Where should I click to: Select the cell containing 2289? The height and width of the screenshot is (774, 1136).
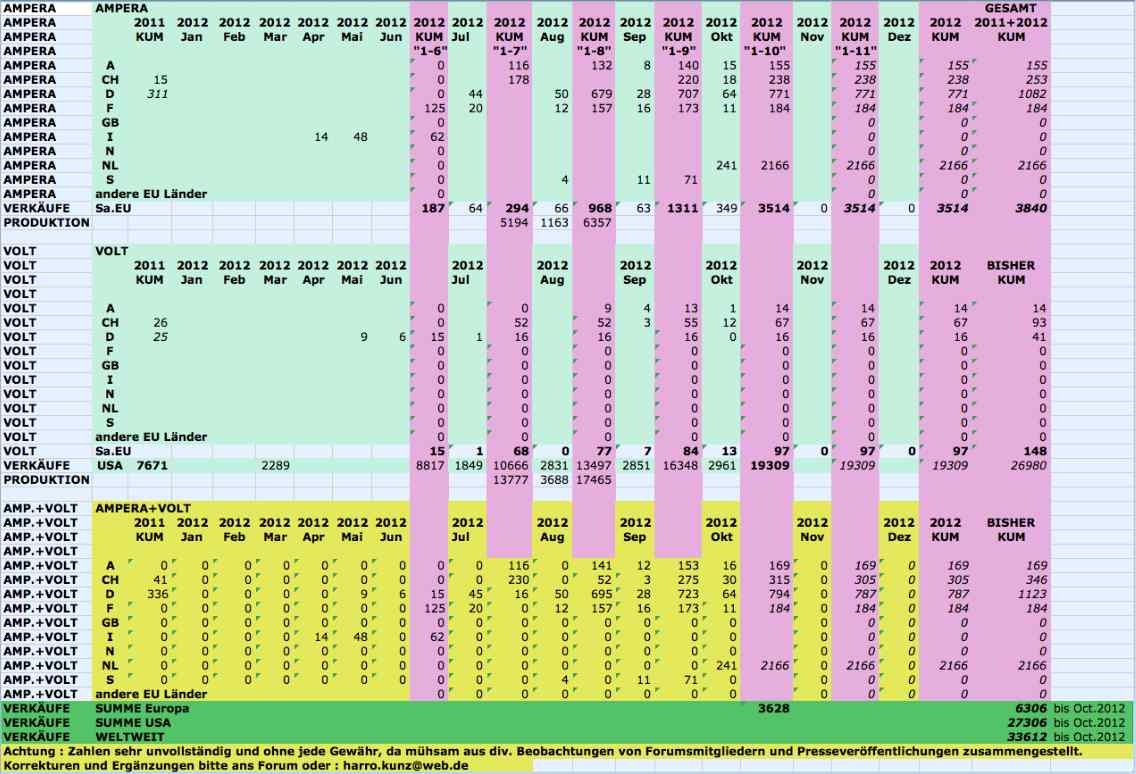pyautogui.click(x=274, y=466)
